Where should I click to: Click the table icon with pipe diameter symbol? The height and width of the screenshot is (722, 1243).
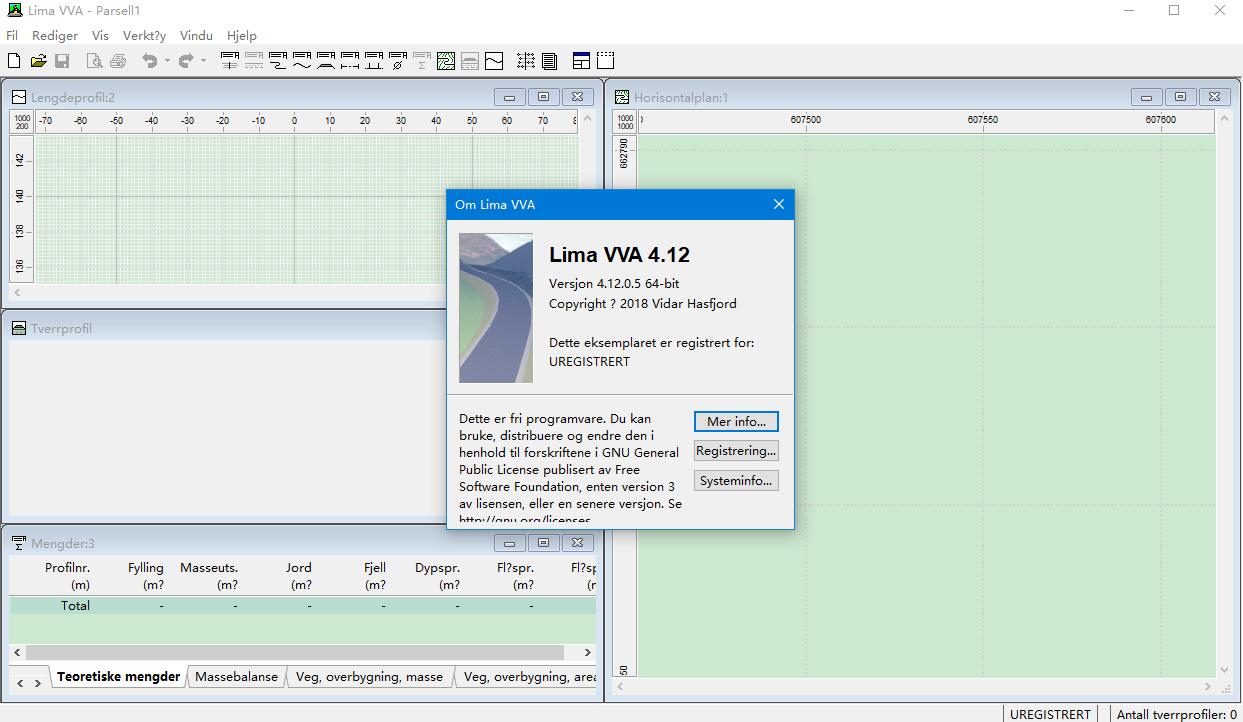[x=398, y=61]
